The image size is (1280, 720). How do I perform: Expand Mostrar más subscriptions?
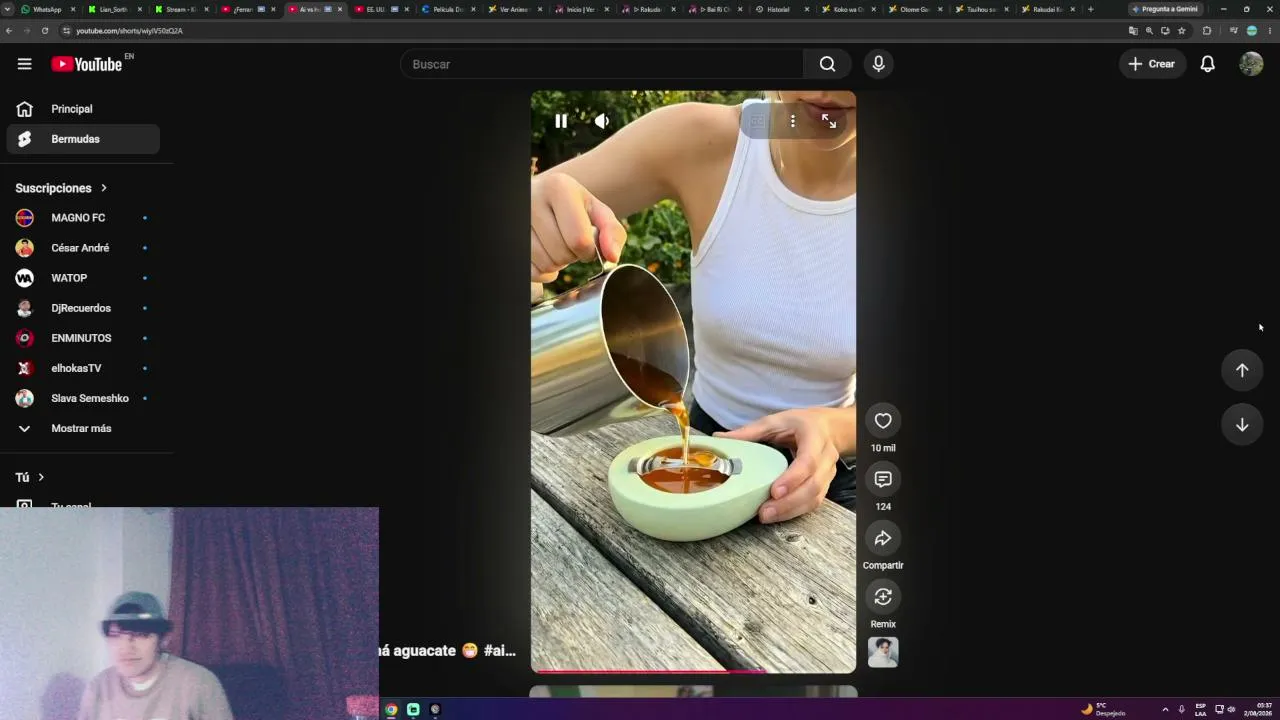pyautogui.click(x=83, y=428)
